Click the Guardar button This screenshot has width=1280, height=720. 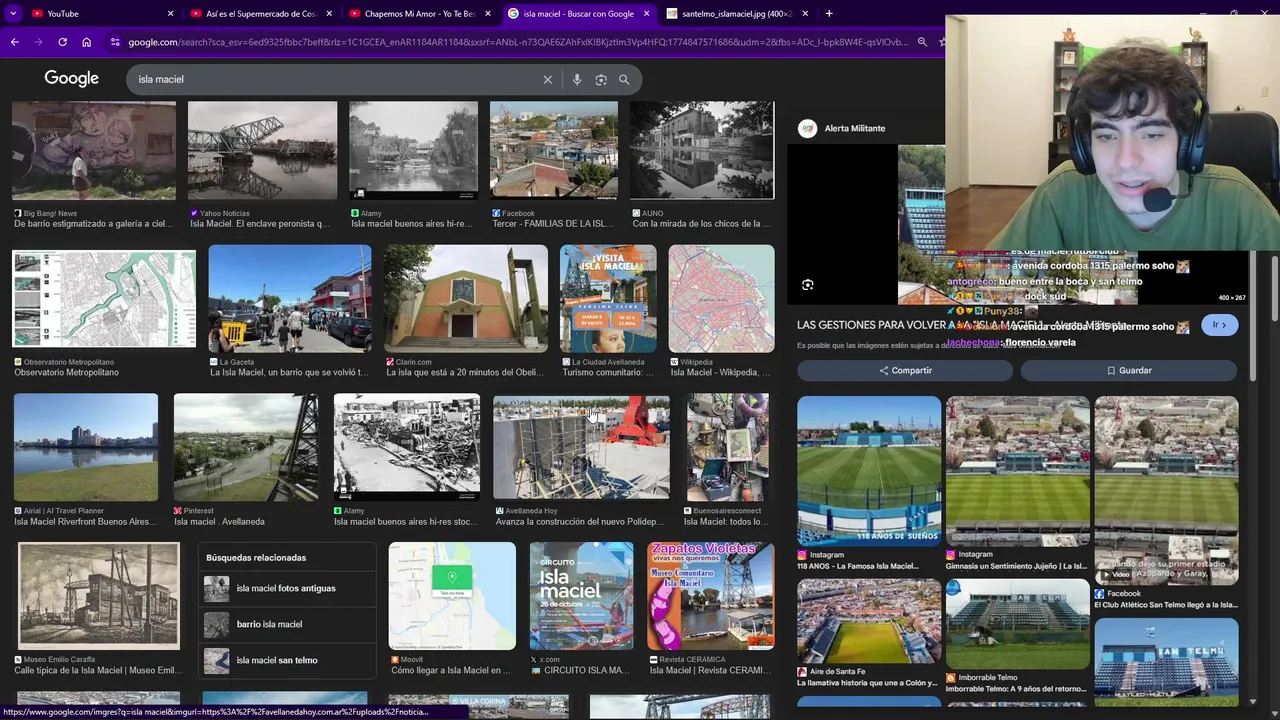pos(1129,370)
